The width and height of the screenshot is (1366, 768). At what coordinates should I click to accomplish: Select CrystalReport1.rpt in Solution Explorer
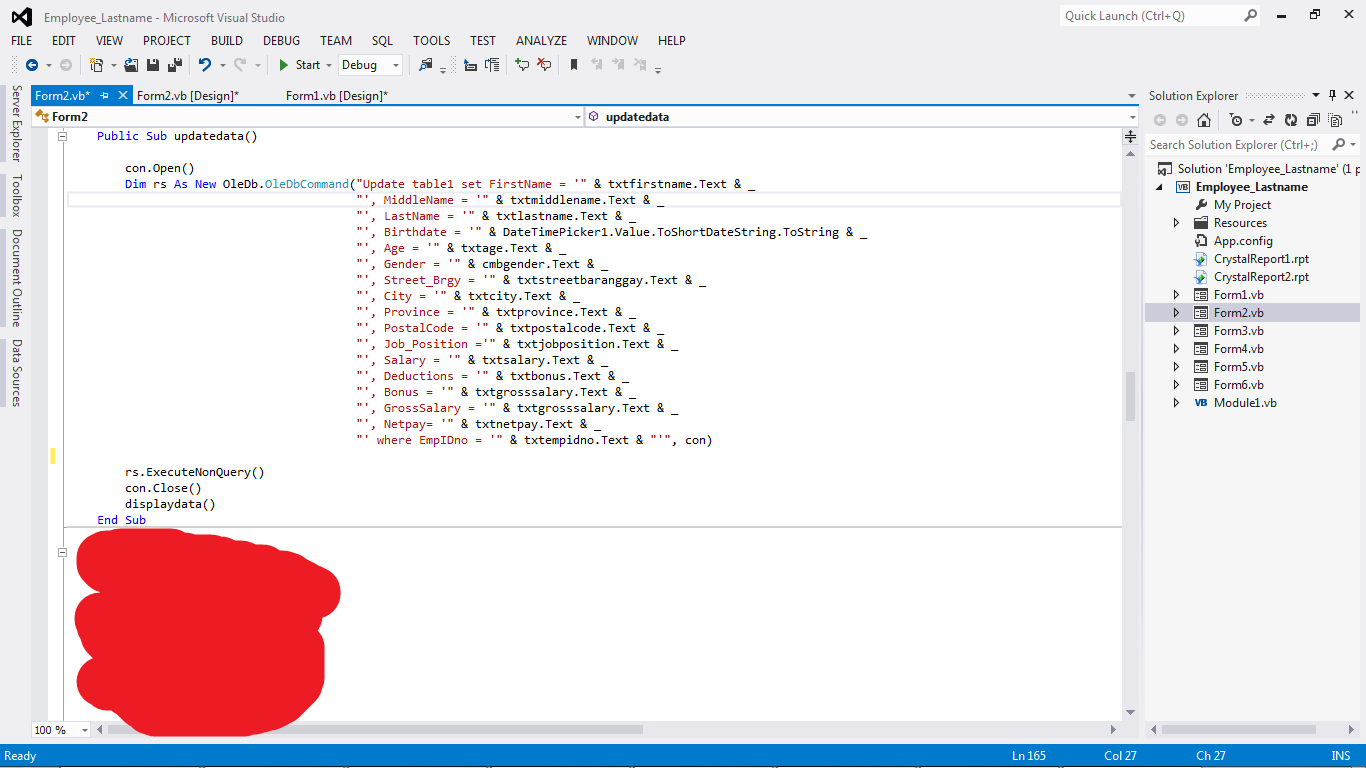pyautogui.click(x=1261, y=259)
